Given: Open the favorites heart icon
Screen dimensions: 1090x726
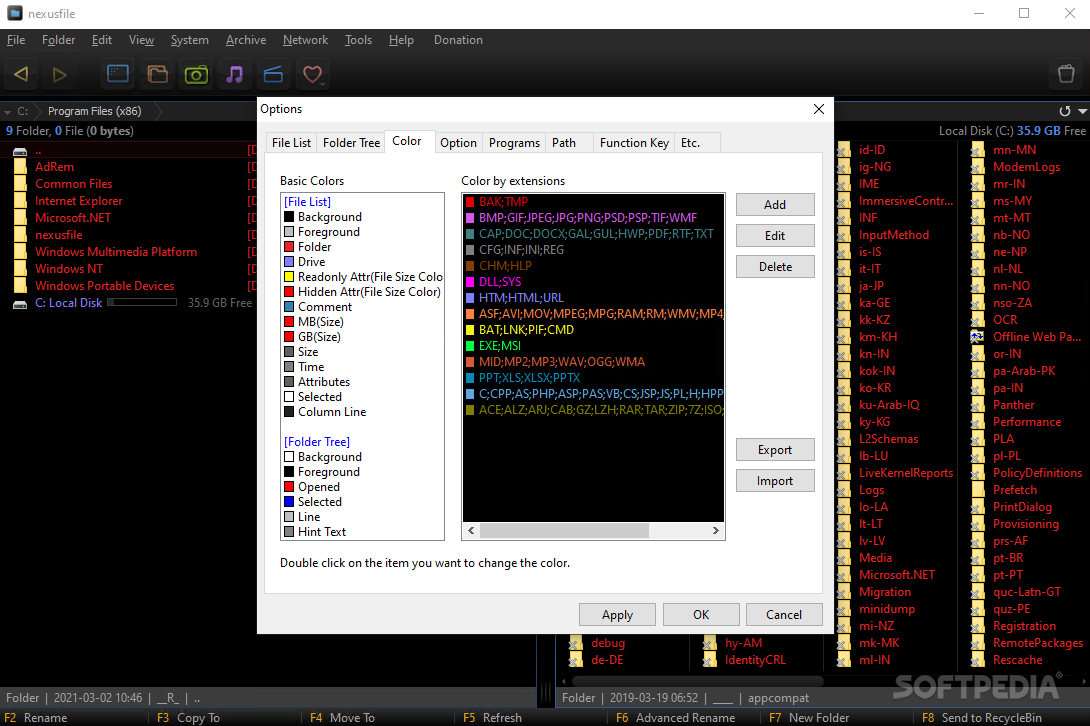Looking at the screenshot, I should [x=312, y=74].
